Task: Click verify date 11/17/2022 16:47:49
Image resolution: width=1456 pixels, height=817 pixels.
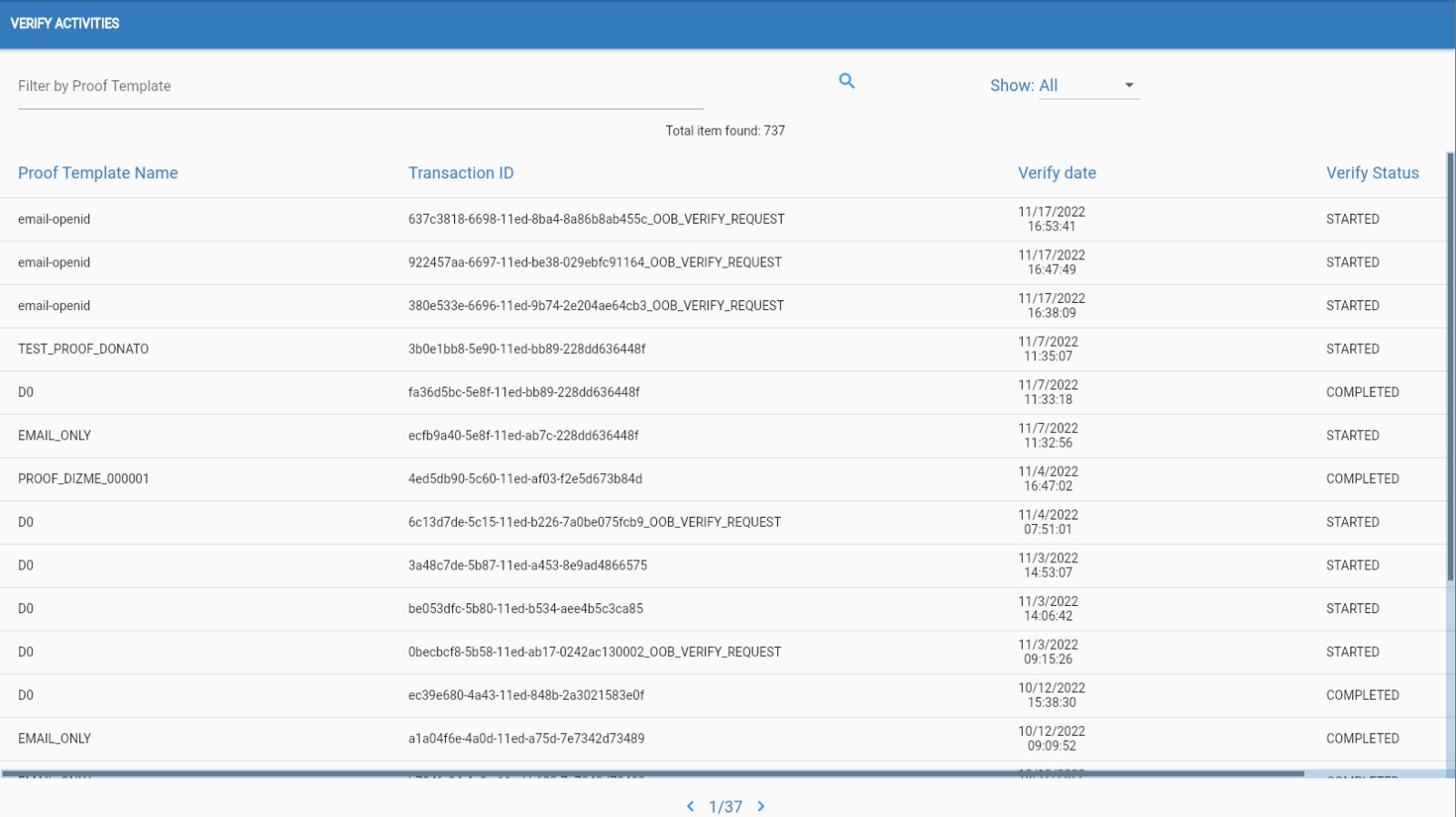Action: pos(1052,262)
